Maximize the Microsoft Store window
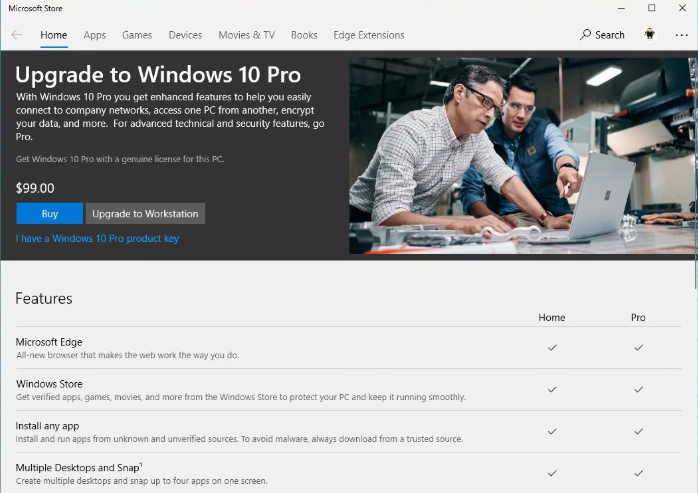This screenshot has width=698, height=493. coord(651,8)
